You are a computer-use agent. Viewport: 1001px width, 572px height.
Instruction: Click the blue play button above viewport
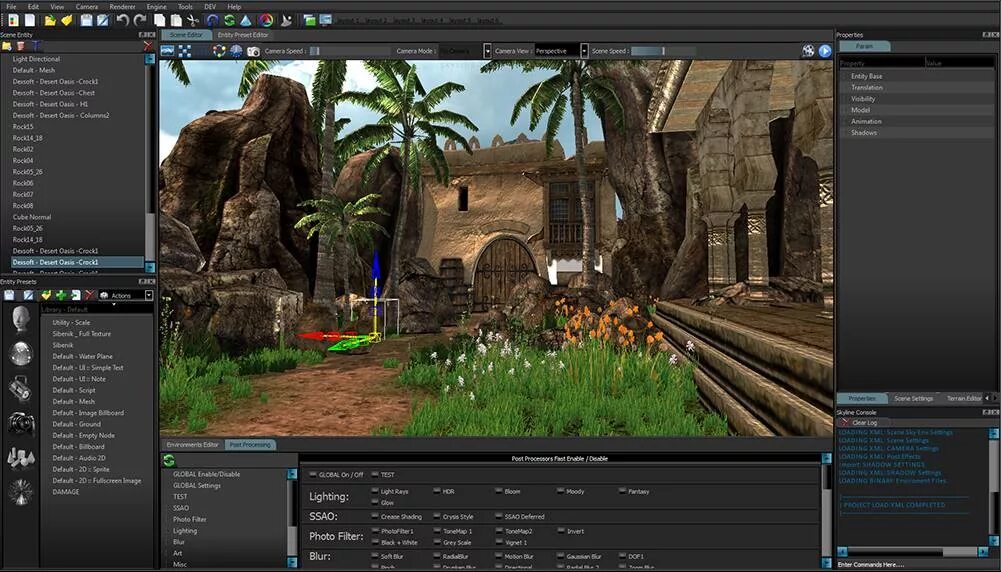point(825,51)
